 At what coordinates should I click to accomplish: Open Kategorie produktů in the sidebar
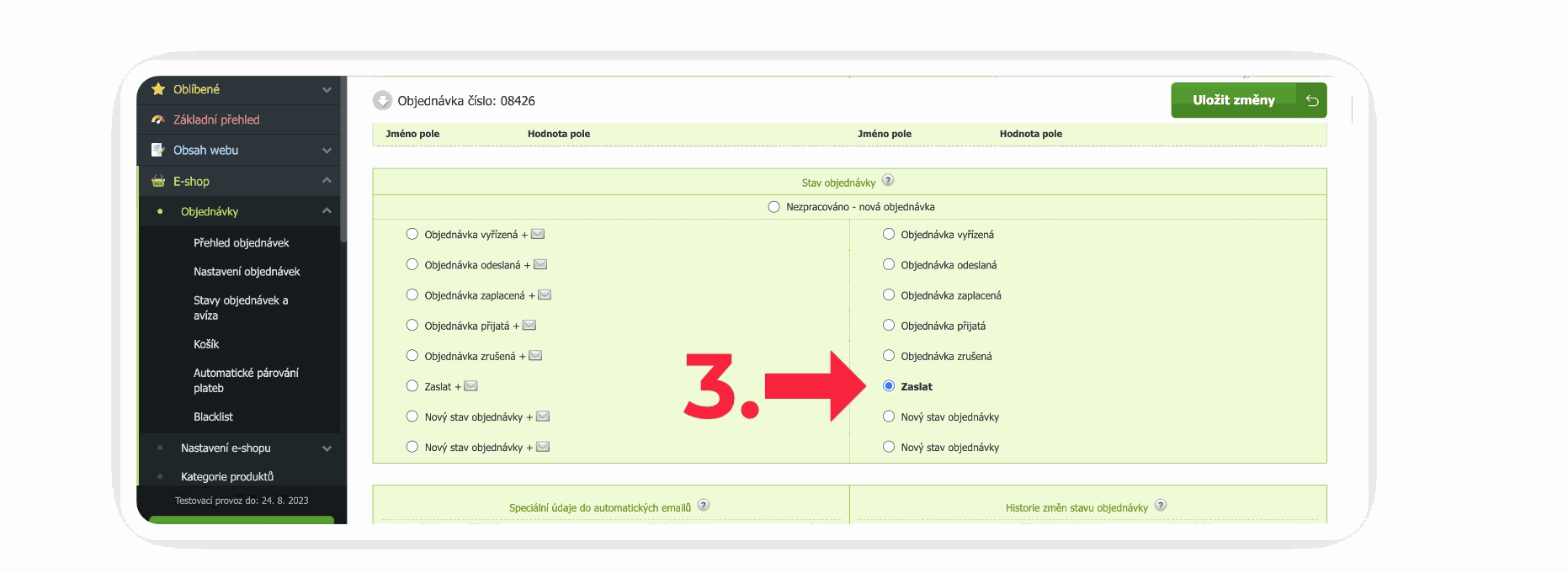pos(227,476)
